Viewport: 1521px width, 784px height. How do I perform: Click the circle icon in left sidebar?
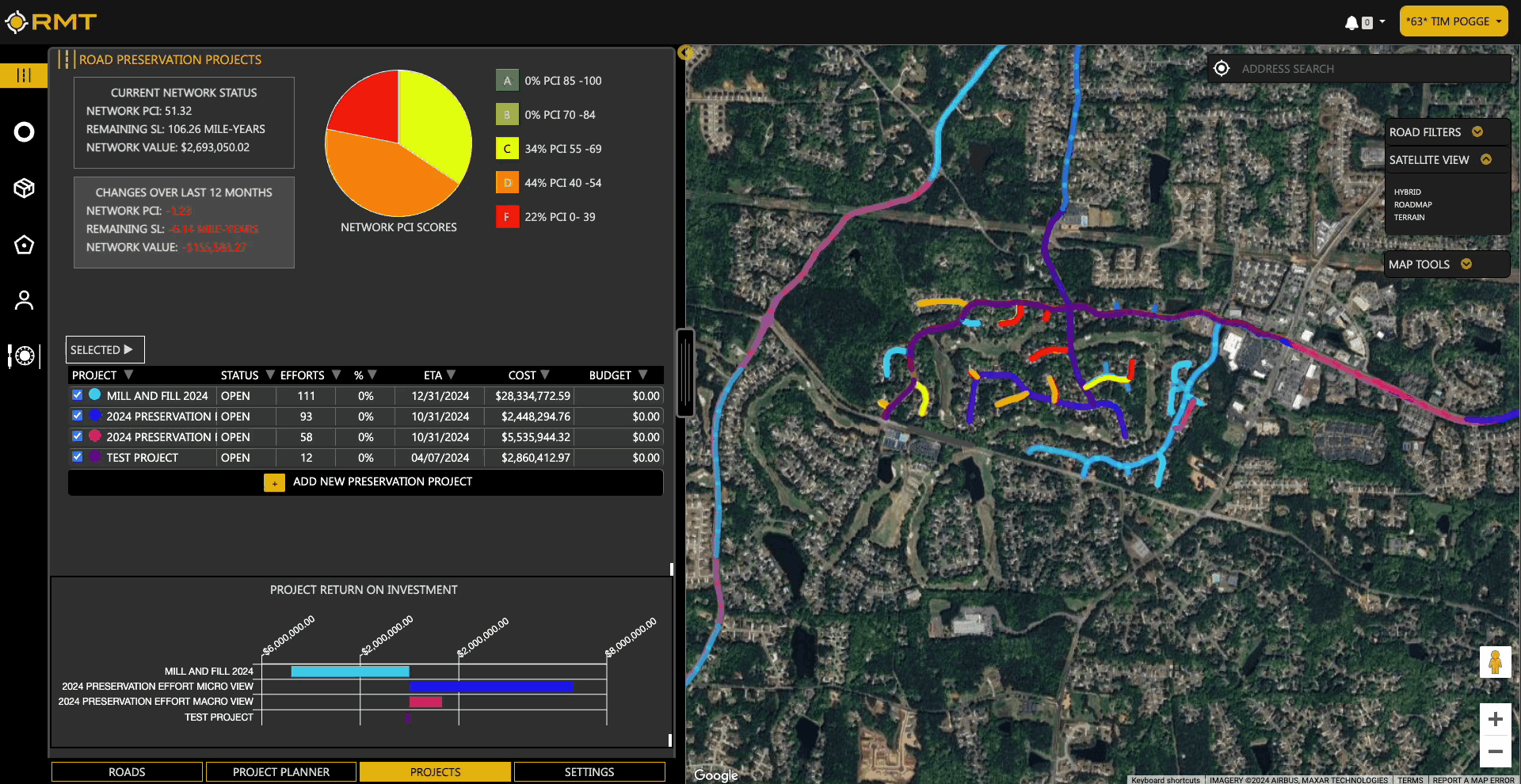tap(24, 132)
